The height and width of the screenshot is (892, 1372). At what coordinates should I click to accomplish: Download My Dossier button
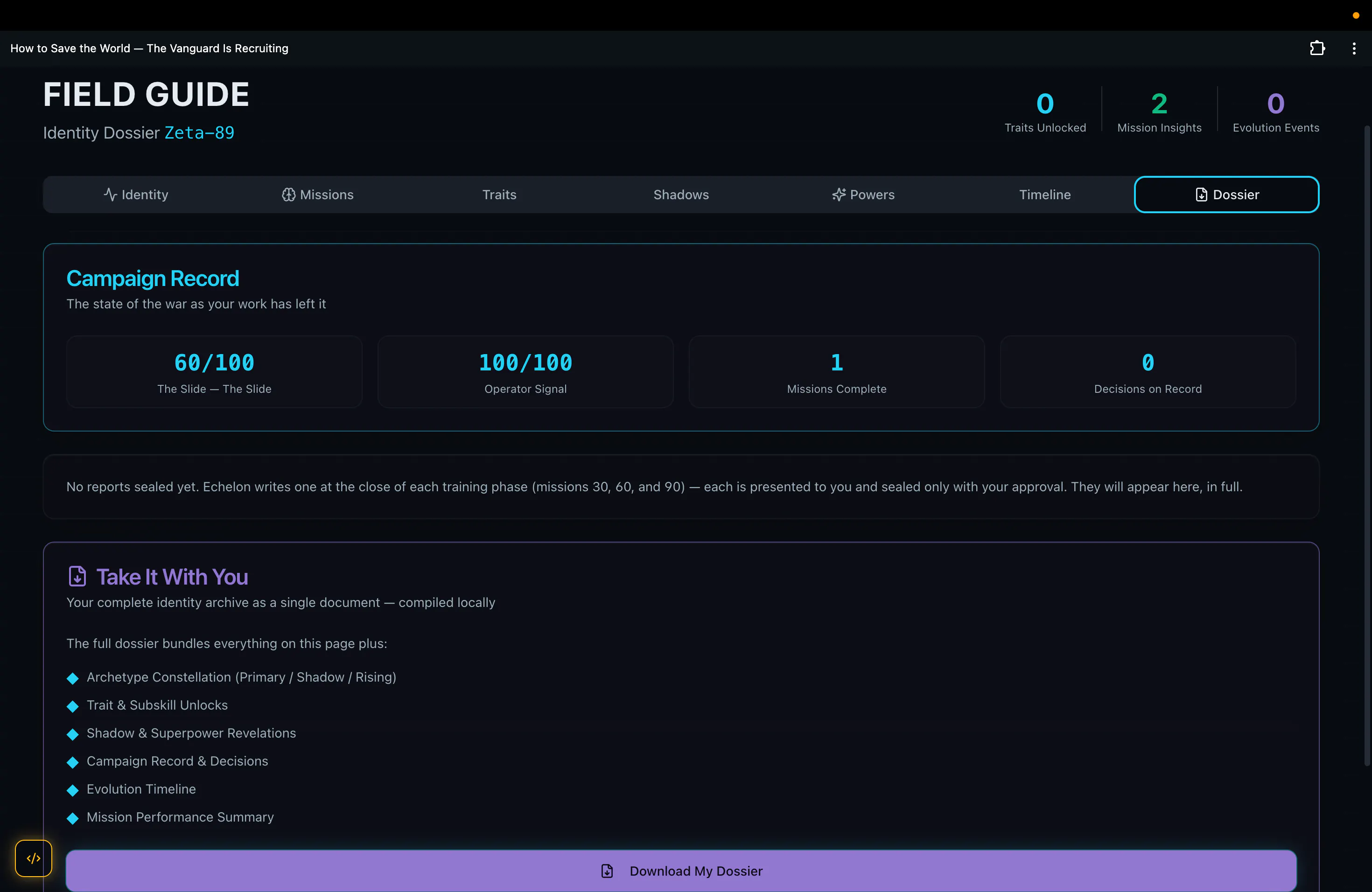[x=681, y=871]
